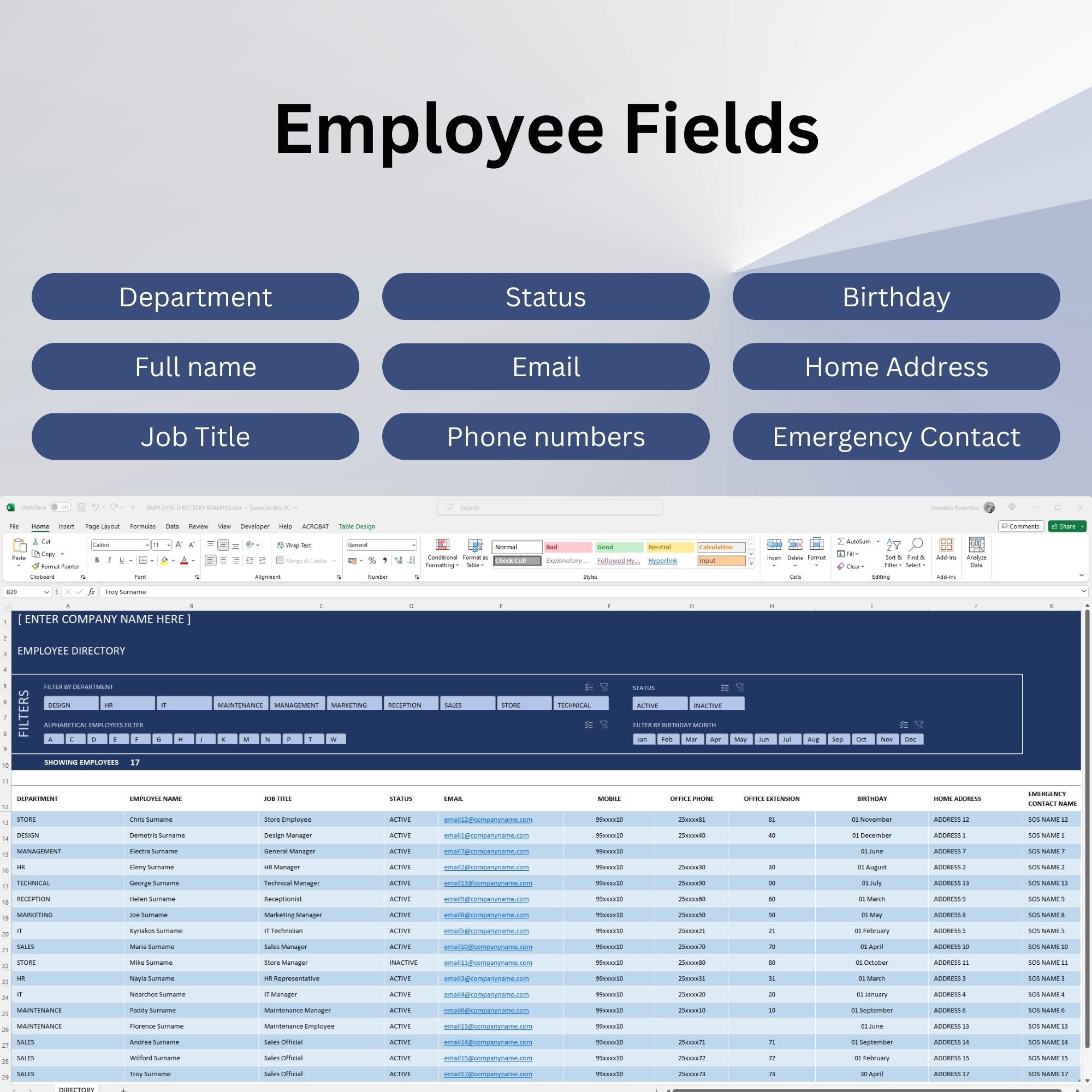Toggle Italic formatting
The width and height of the screenshot is (1092, 1092).
(x=109, y=561)
